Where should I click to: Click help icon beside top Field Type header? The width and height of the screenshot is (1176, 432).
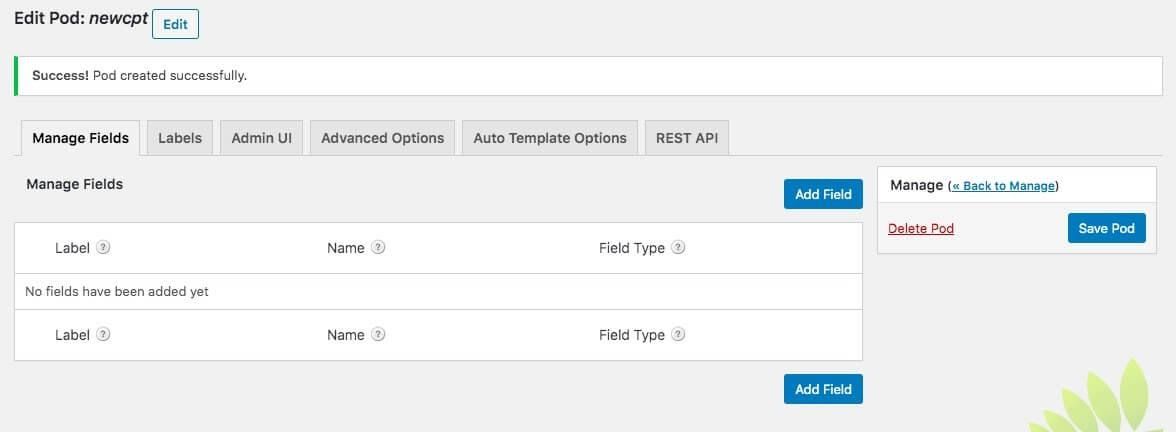point(678,248)
